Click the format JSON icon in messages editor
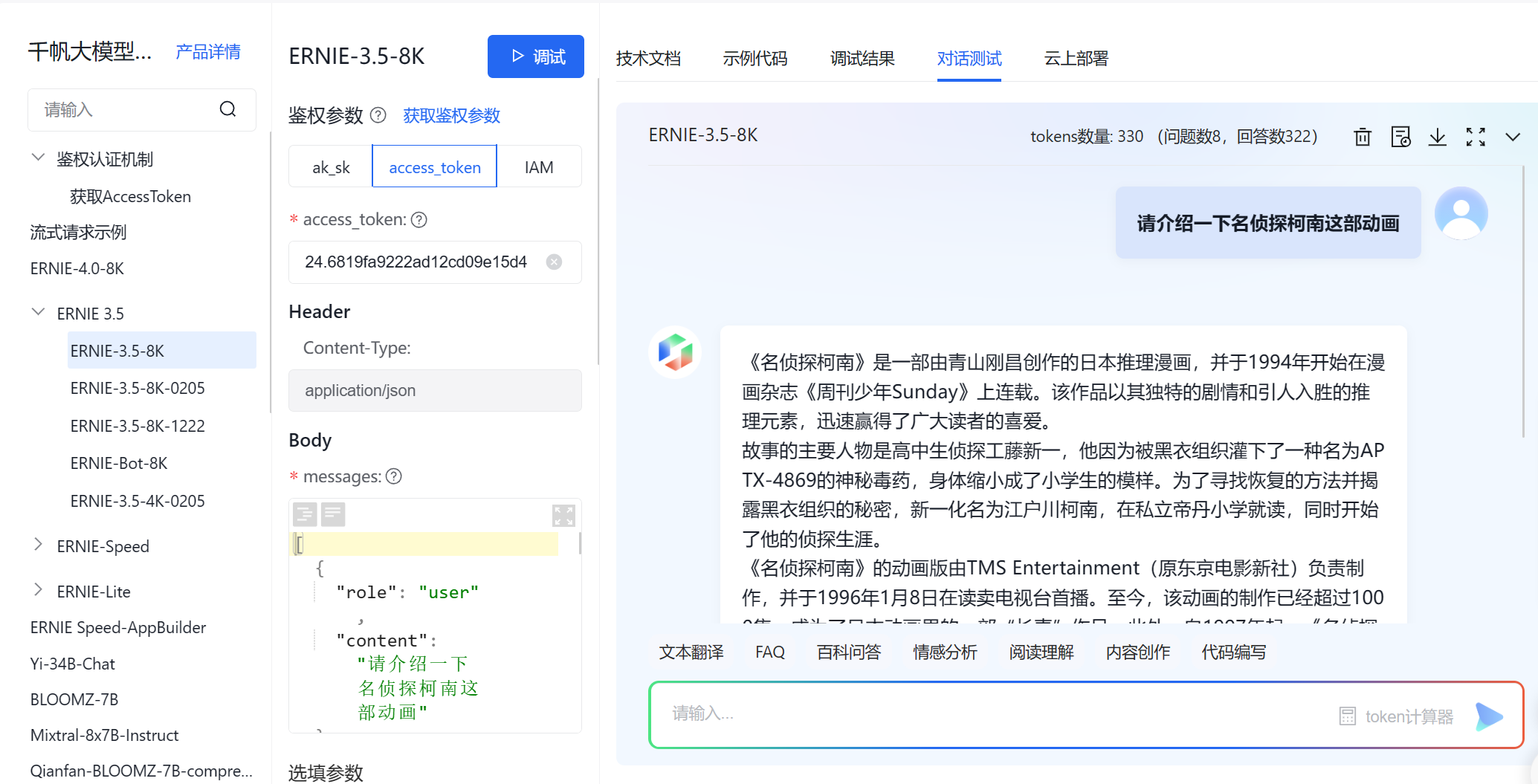The height and width of the screenshot is (784, 1538). (305, 514)
